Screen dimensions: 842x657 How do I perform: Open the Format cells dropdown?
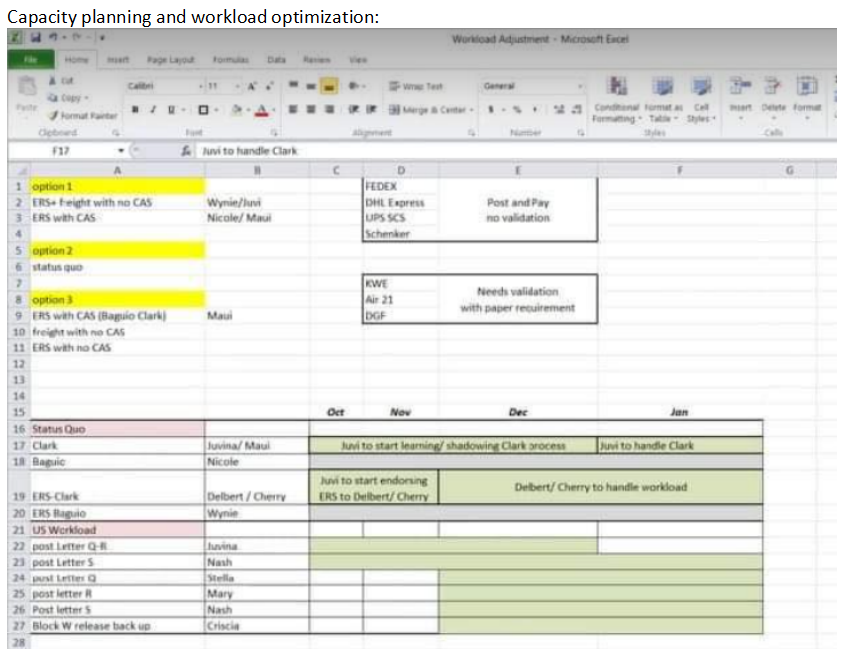point(807,117)
